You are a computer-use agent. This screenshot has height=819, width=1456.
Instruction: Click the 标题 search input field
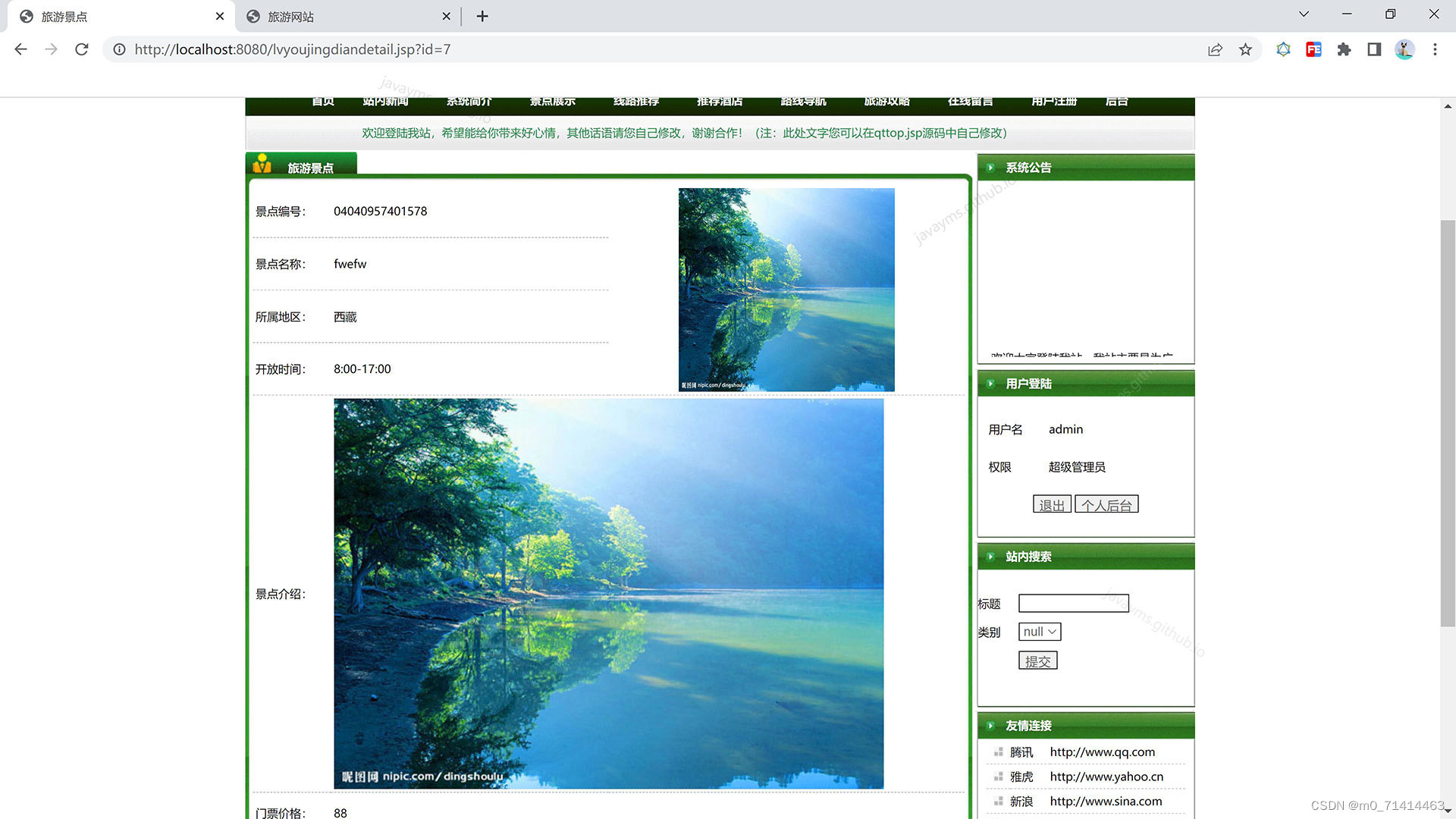[x=1073, y=604]
